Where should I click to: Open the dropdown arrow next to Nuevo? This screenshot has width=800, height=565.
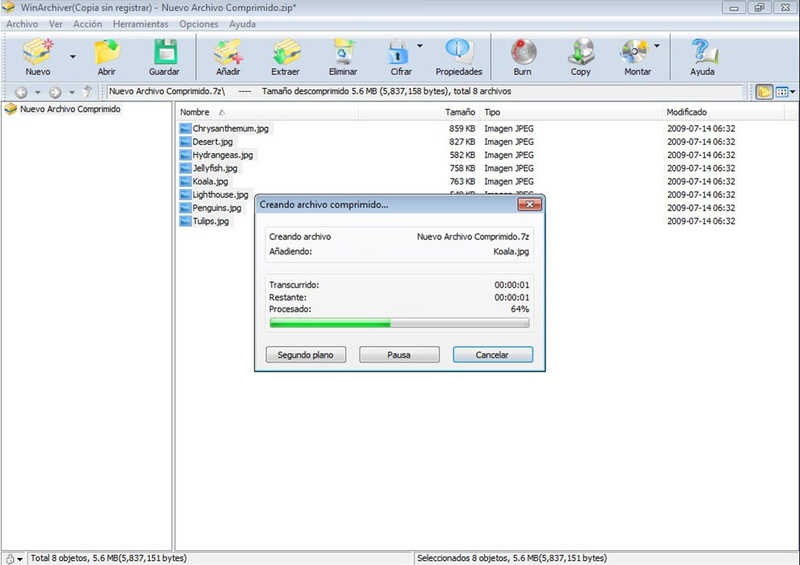click(72, 57)
